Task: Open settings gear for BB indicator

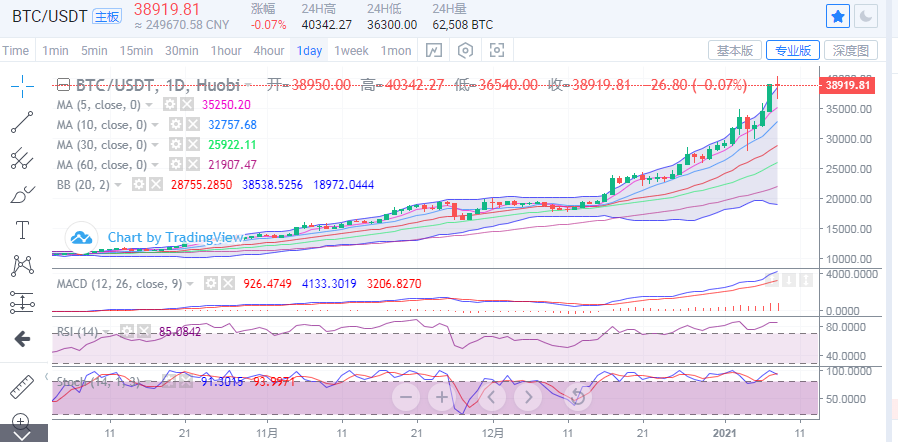Action: pos(139,185)
